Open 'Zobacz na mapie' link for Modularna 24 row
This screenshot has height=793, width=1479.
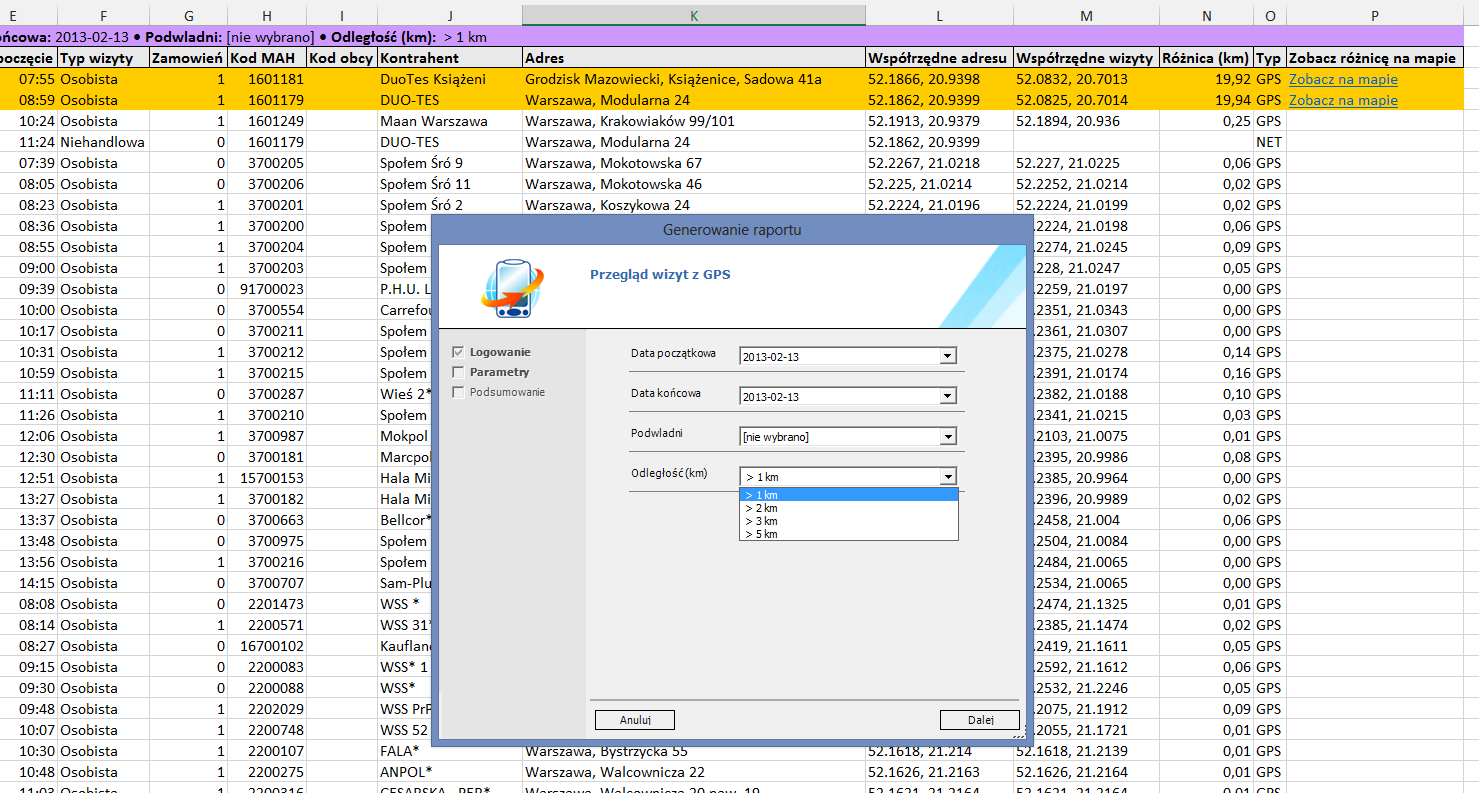coord(1343,100)
